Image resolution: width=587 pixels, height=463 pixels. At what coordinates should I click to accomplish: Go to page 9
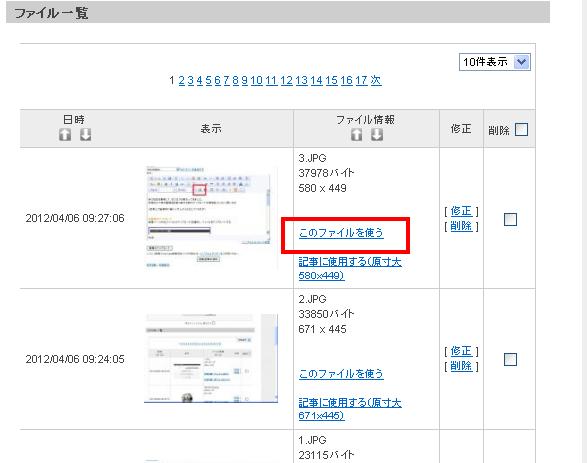[x=244, y=80]
